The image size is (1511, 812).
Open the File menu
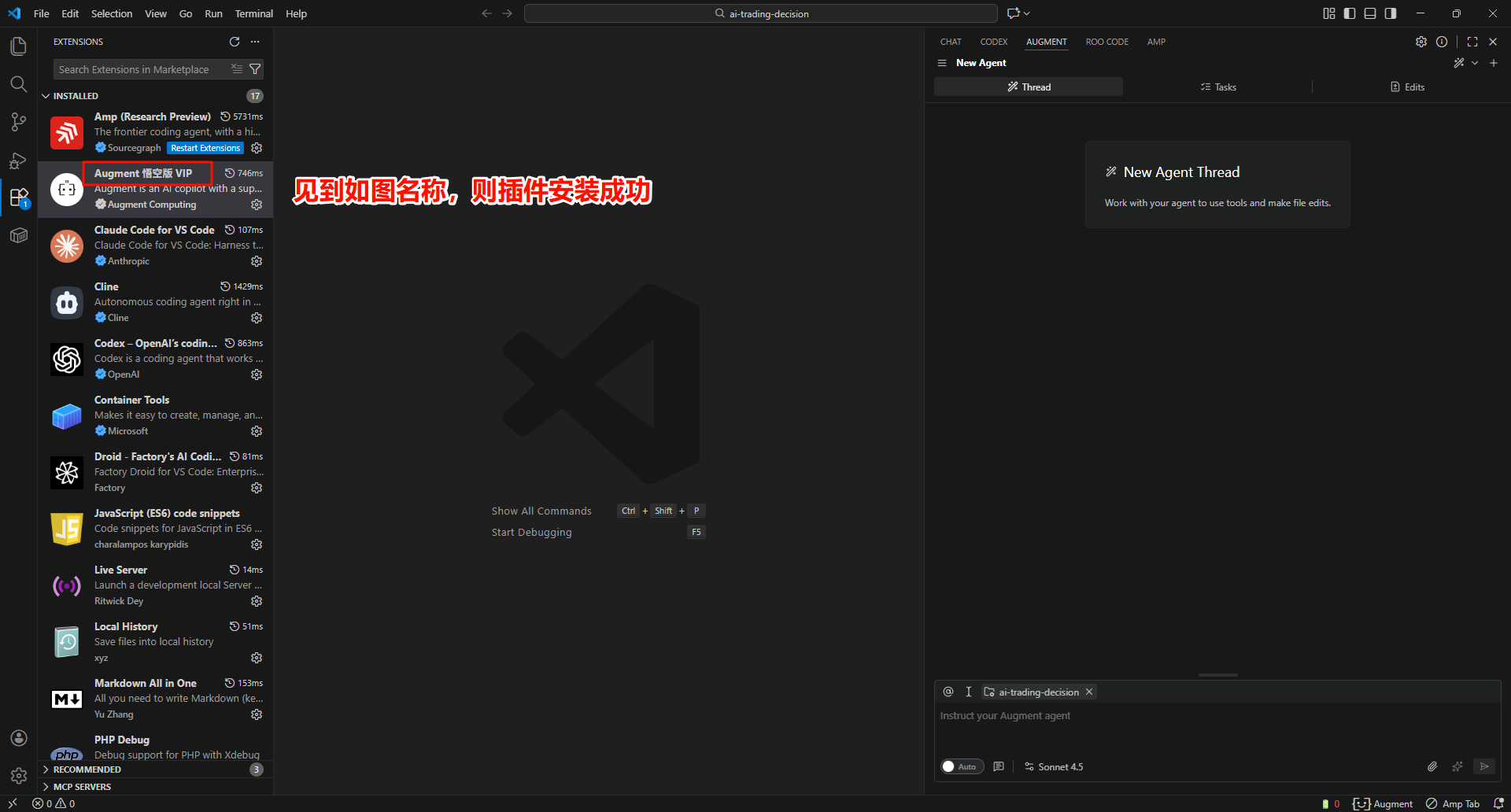[x=42, y=13]
